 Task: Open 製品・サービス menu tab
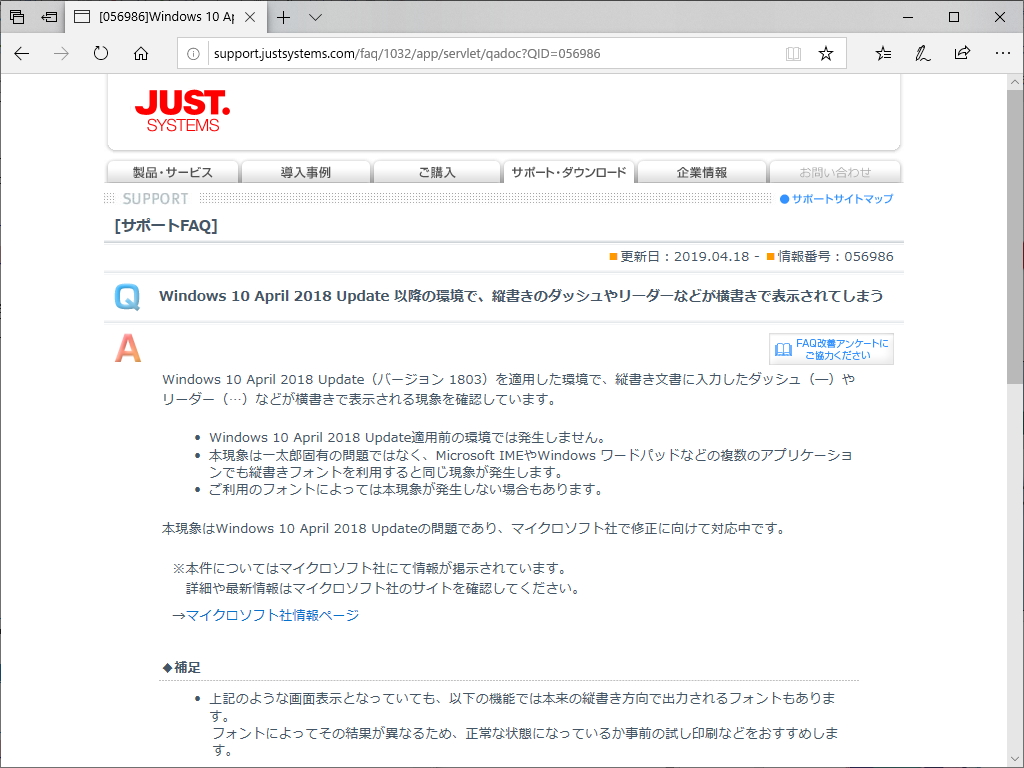point(172,172)
